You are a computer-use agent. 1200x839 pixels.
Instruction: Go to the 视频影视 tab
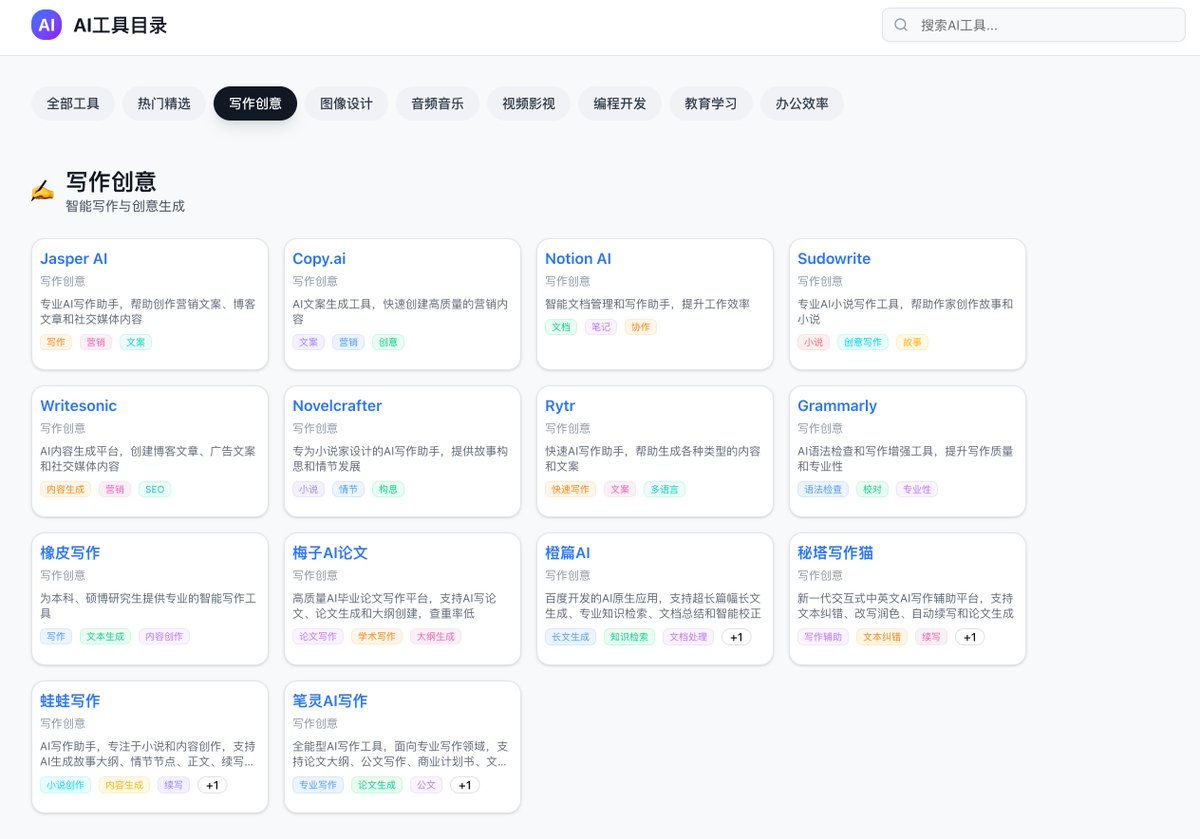(x=528, y=103)
